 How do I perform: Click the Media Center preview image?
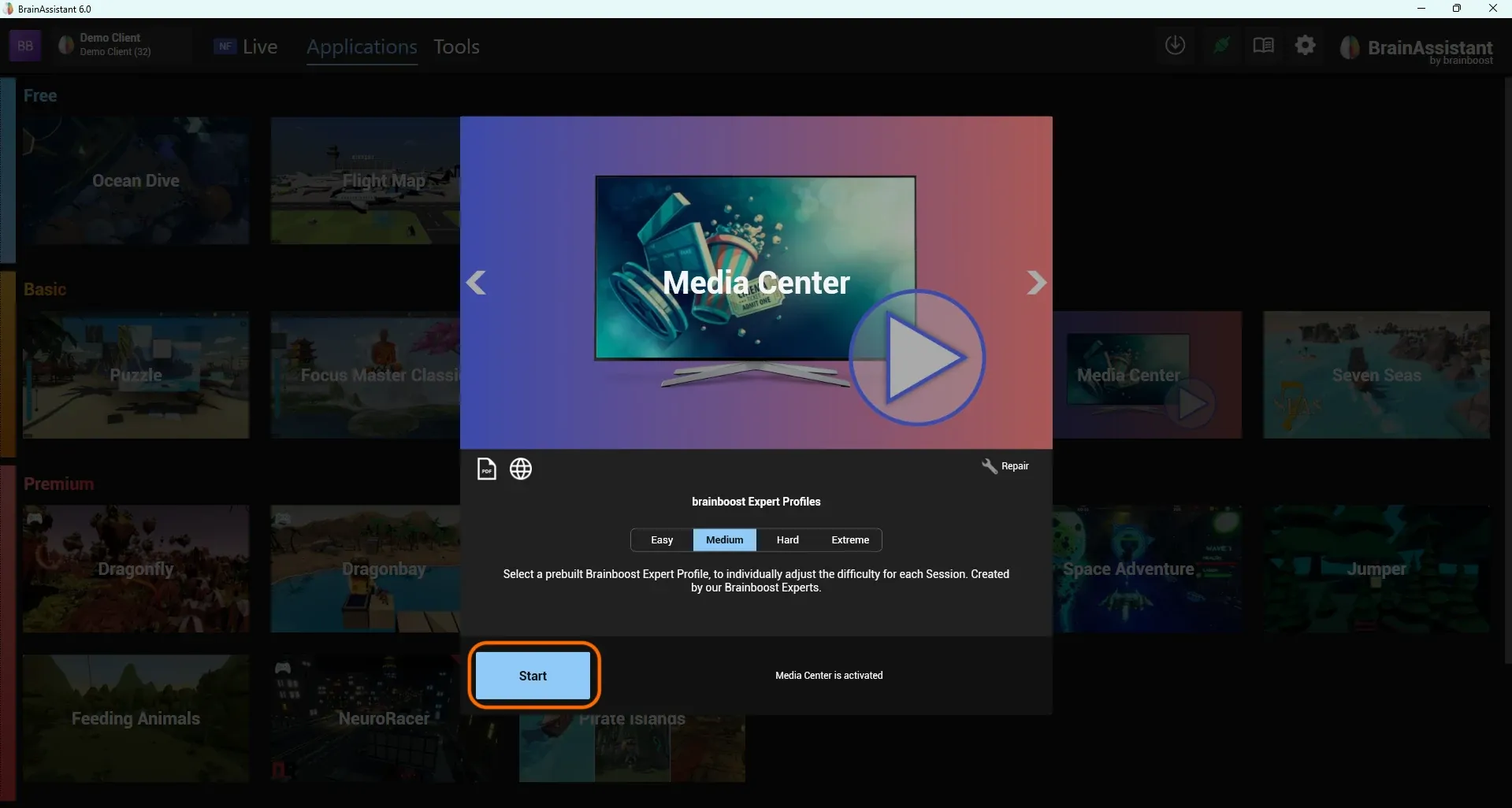(756, 283)
